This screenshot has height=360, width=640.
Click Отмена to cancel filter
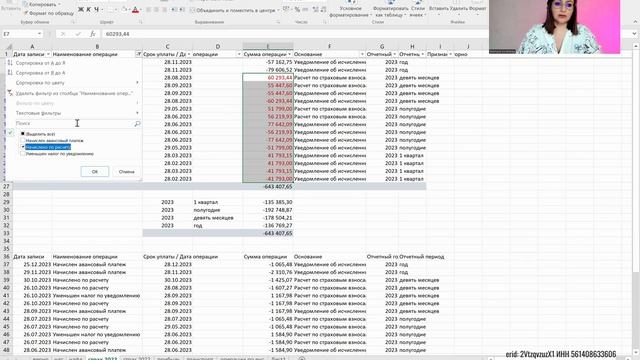(x=127, y=172)
